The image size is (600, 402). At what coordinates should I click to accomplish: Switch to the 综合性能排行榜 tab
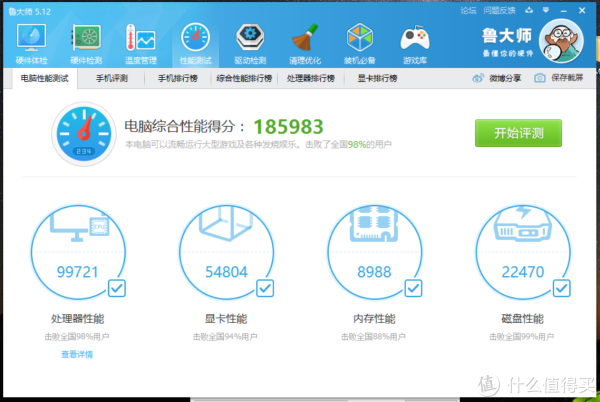244,78
